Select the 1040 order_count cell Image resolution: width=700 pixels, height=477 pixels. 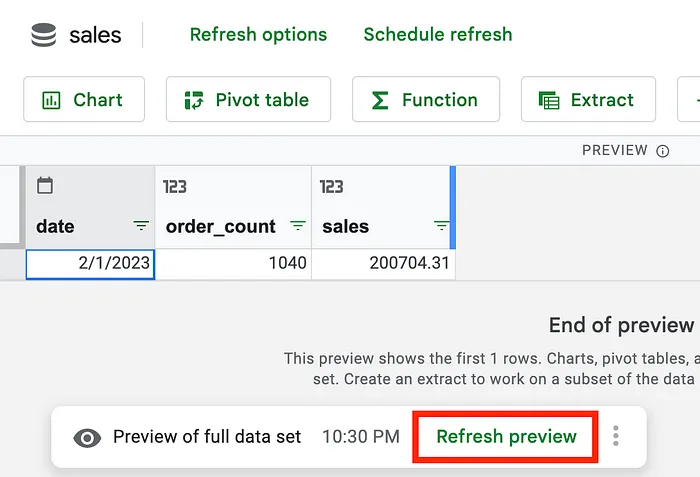pos(233,264)
